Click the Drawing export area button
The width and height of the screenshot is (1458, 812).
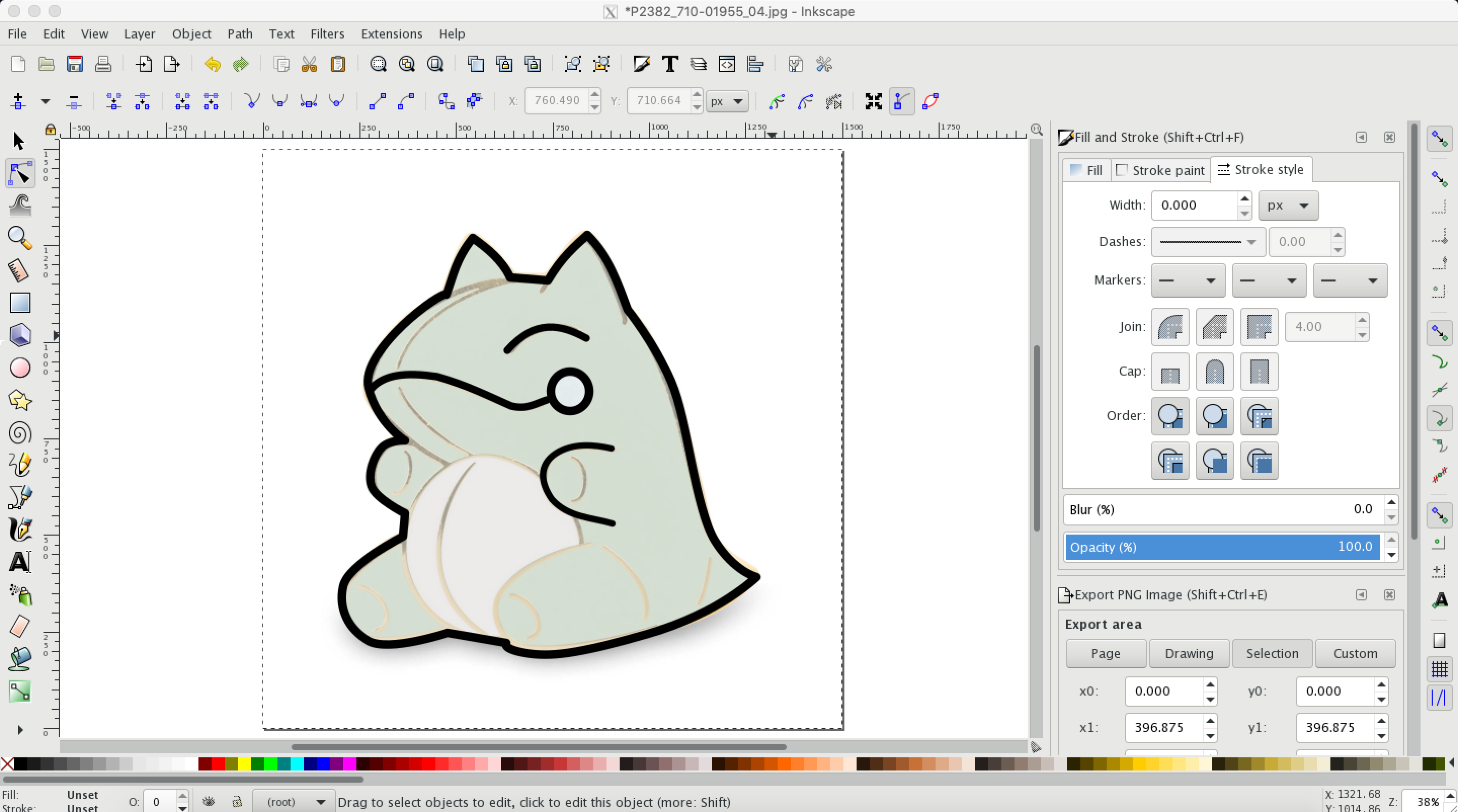click(x=1189, y=654)
